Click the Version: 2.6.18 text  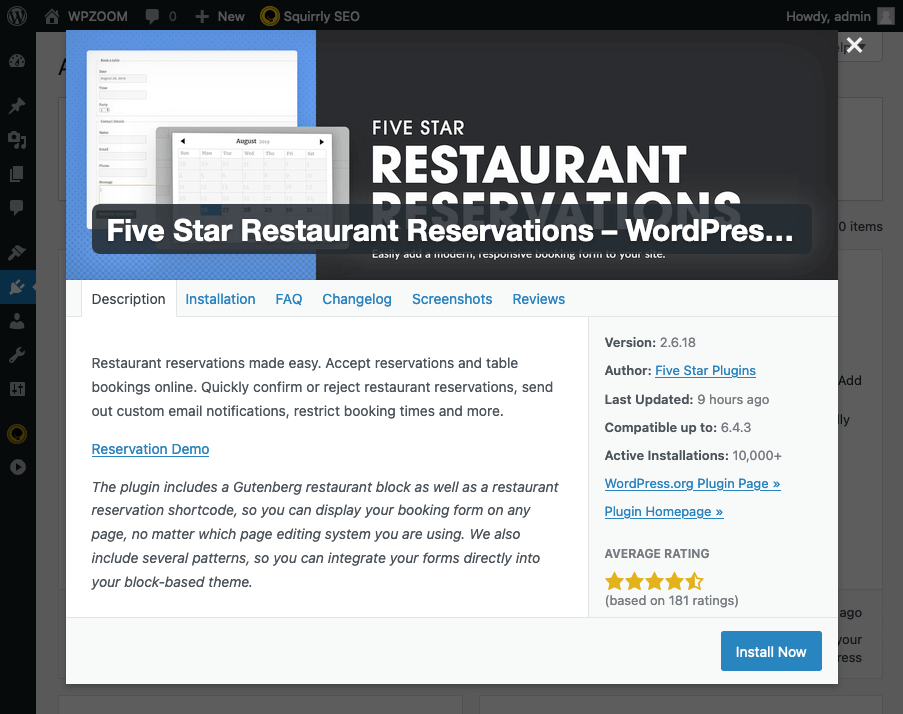tap(650, 343)
